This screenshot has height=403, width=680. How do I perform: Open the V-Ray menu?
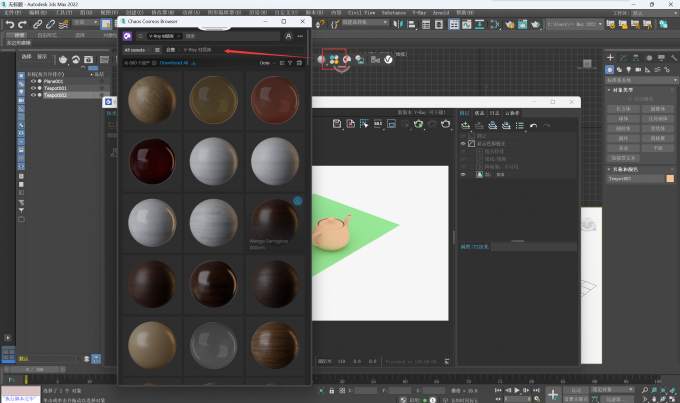[419, 13]
